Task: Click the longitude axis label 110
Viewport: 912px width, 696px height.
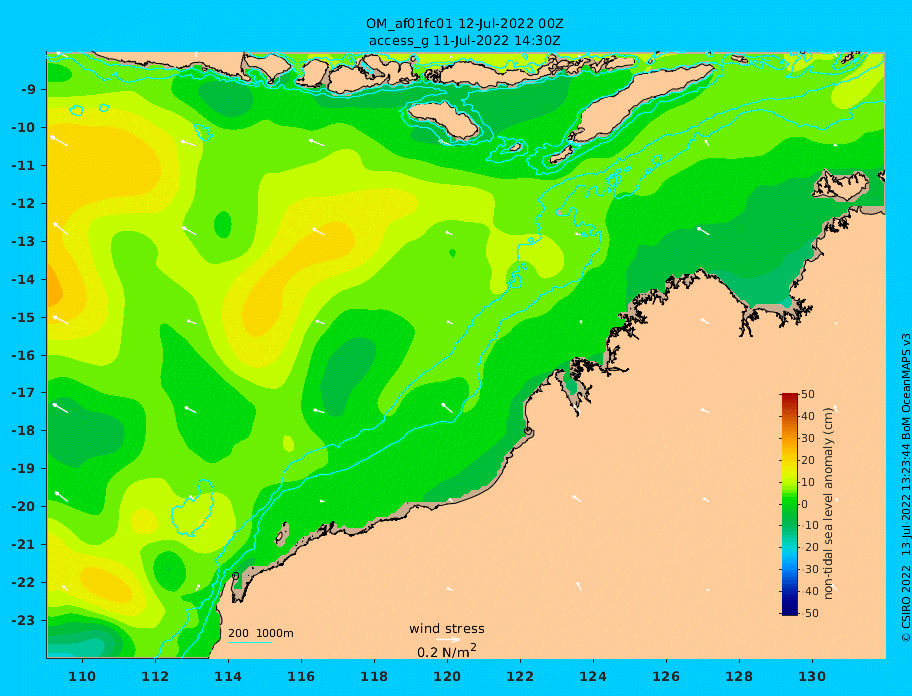Action: click(x=82, y=676)
